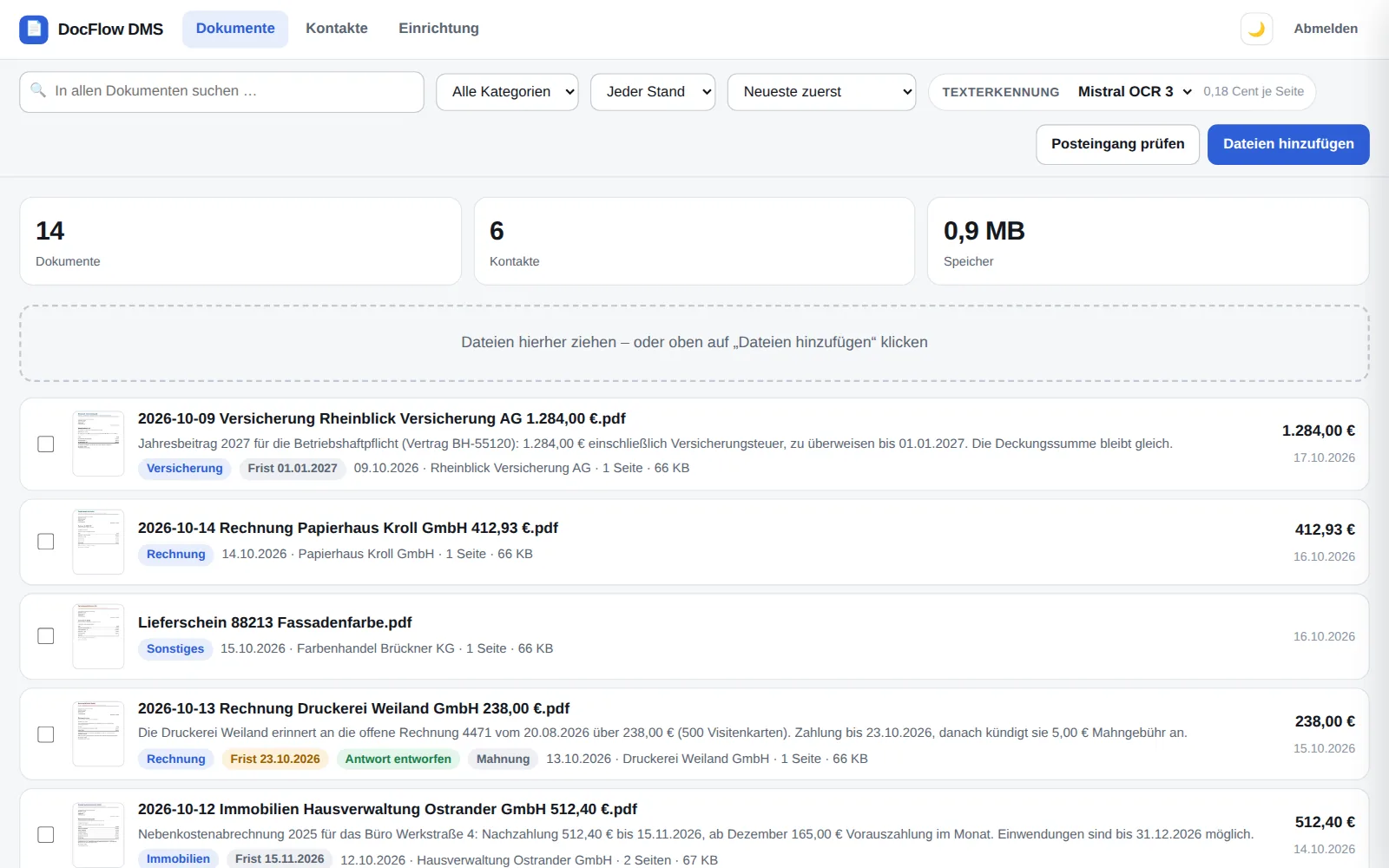
Task: Open '2026-10-13 Rechnung Druckerei Weiland GmbH 238,00 €.pdf'
Action: 354,708
